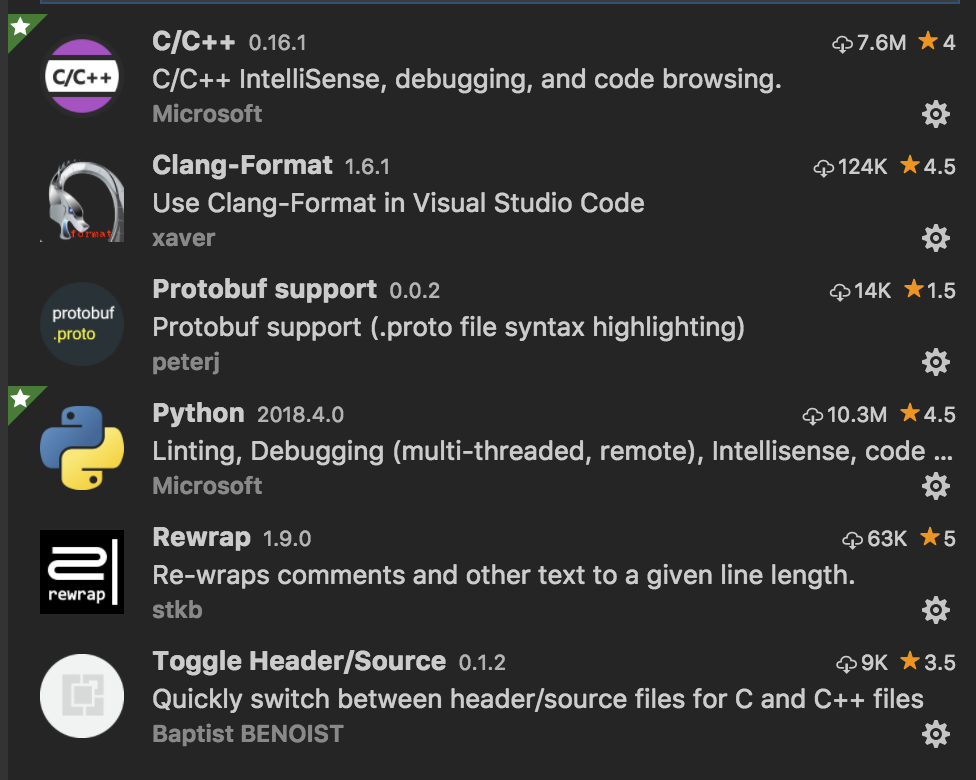Click the author link 'peterj' under Protobuf support
Viewport: 976px width, 780px height.
tap(185, 361)
